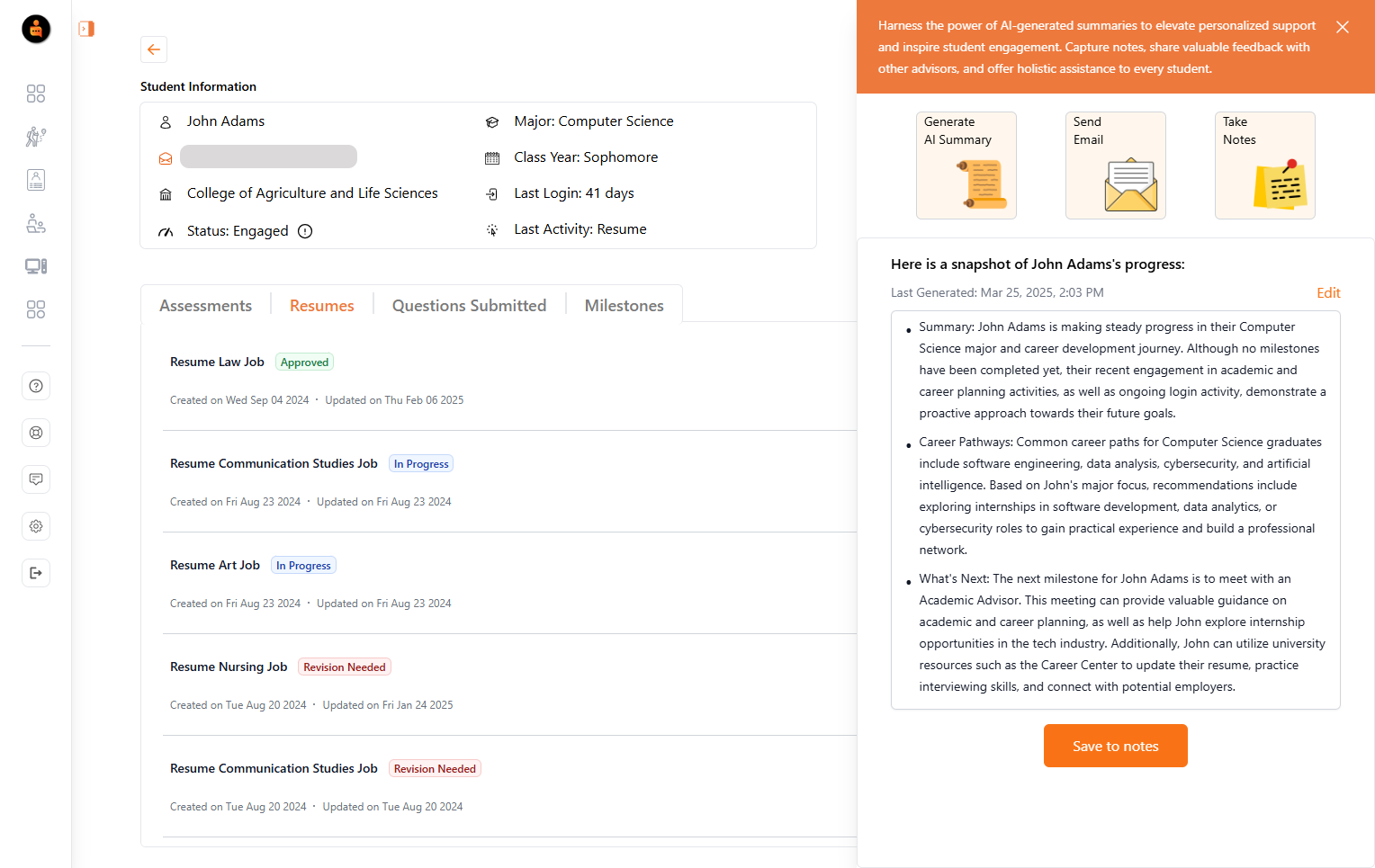The image size is (1375, 868).
Task: Click the college building icon
Action: pyautogui.click(x=166, y=194)
